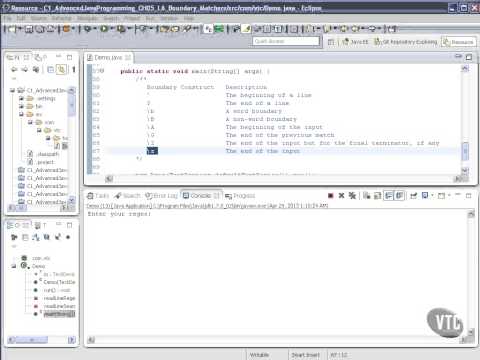Click the Pin Console icon
Viewport: 480px width, 360px height.
[414, 196]
